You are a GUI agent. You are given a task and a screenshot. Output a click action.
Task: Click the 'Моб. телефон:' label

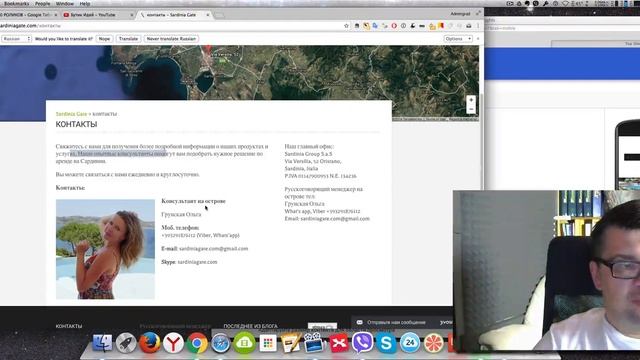180,228
